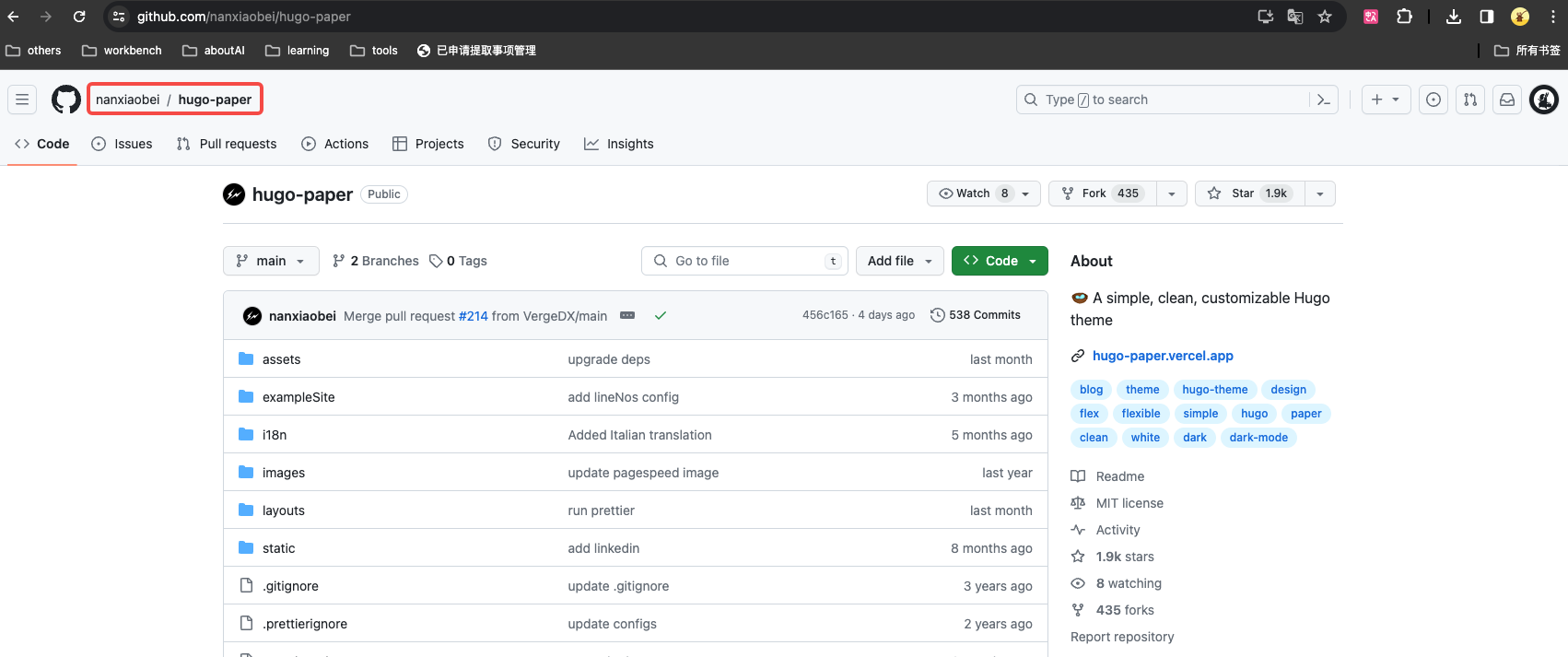1568x657 pixels.
Task: Open the browser downloads icon
Action: (x=1454, y=17)
